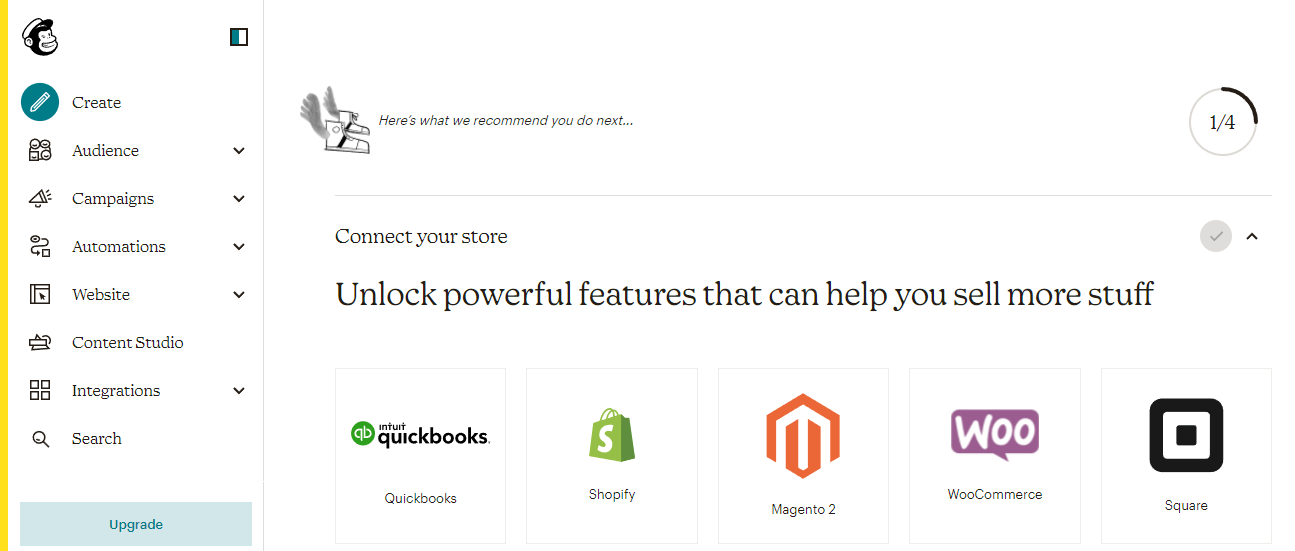This screenshot has width=1295, height=551.
Task: Click the Create pencil icon
Action: pos(40,102)
